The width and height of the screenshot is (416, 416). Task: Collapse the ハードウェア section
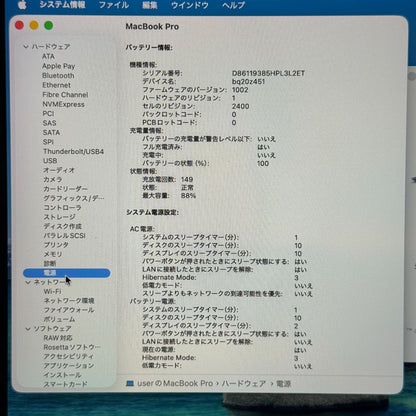(x=26, y=47)
